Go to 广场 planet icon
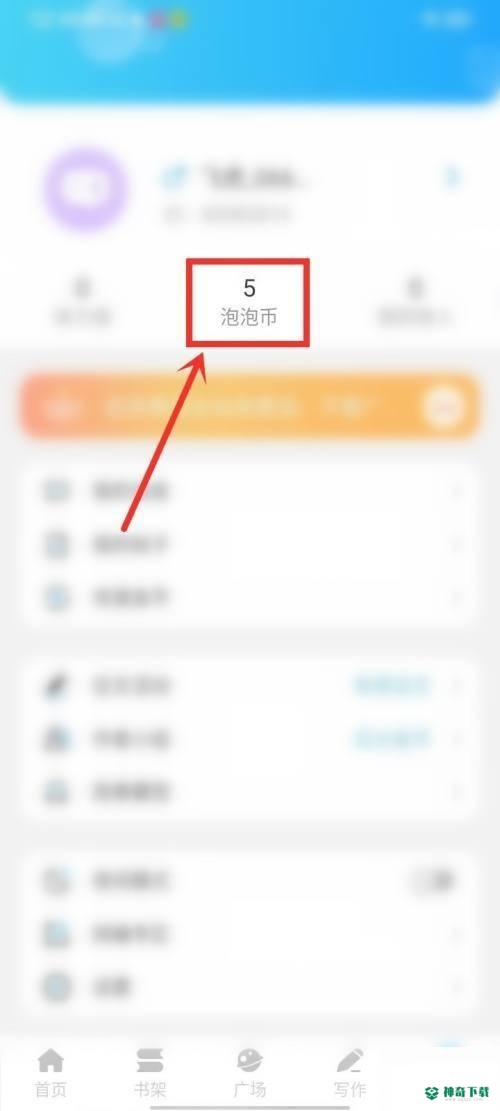The image size is (500, 1111). tap(249, 1061)
